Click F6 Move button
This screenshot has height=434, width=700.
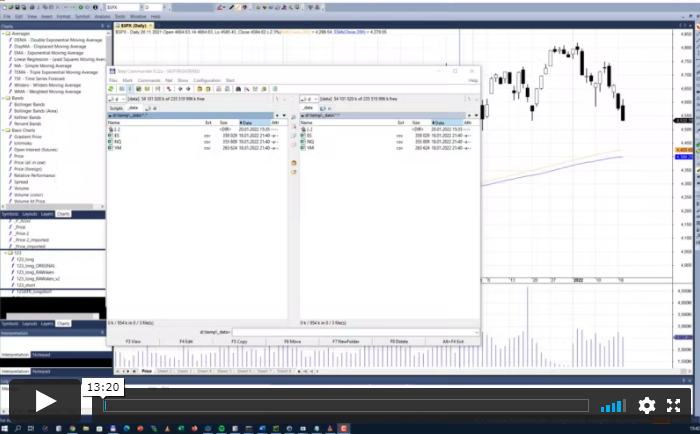[x=292, y=342]
